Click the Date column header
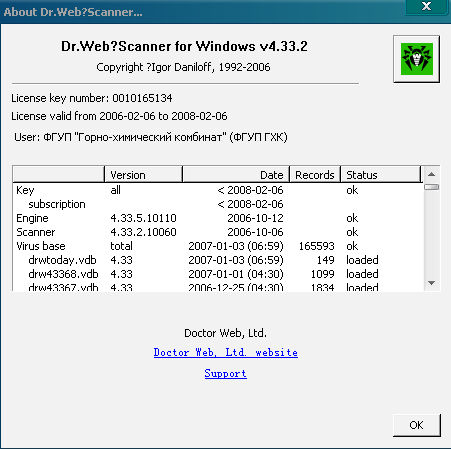 click(236, 175)
